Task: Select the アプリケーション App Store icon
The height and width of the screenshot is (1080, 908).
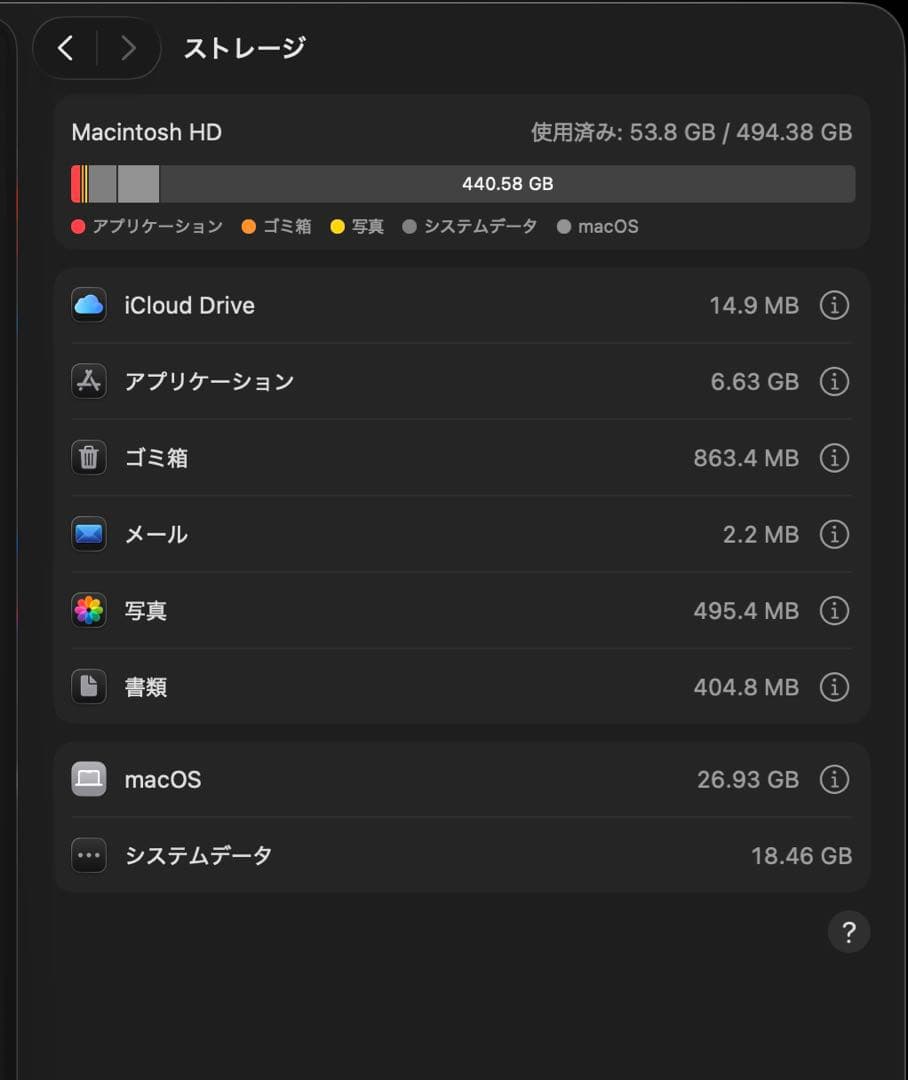Action: click(x=88, y=381)
